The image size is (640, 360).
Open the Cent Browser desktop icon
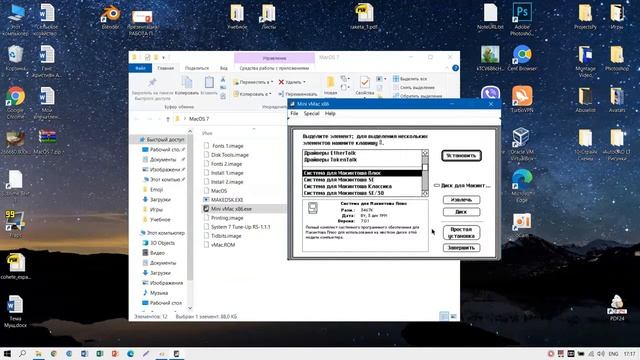tap(522, 58)
